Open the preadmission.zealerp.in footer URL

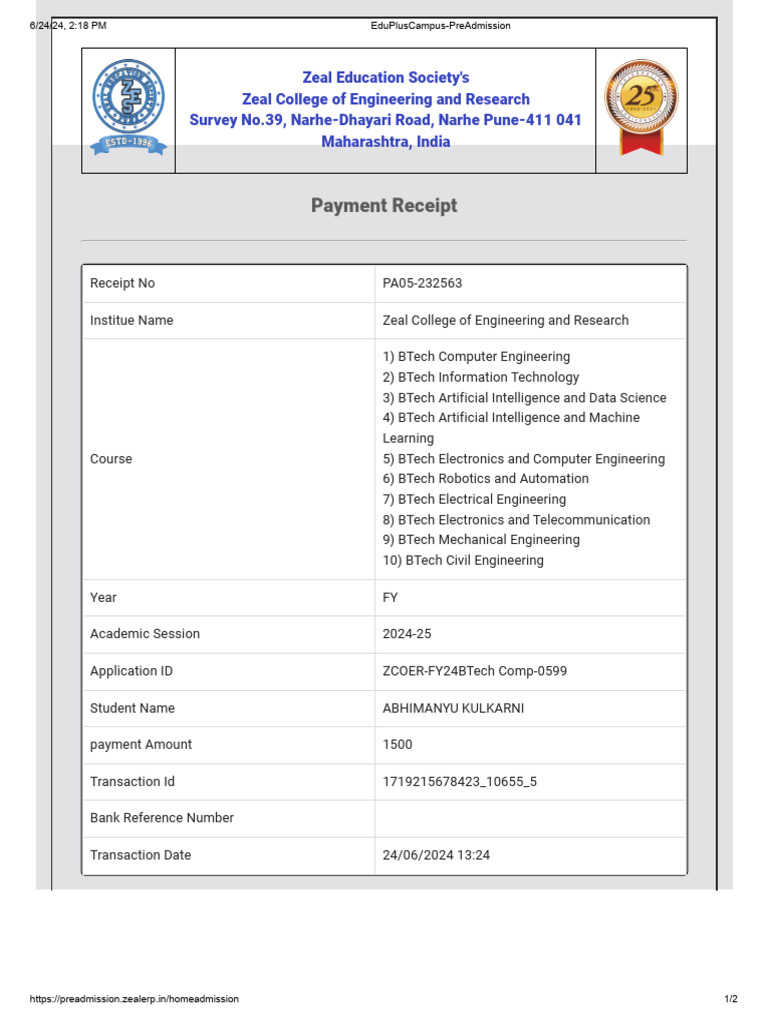point(134,999)
